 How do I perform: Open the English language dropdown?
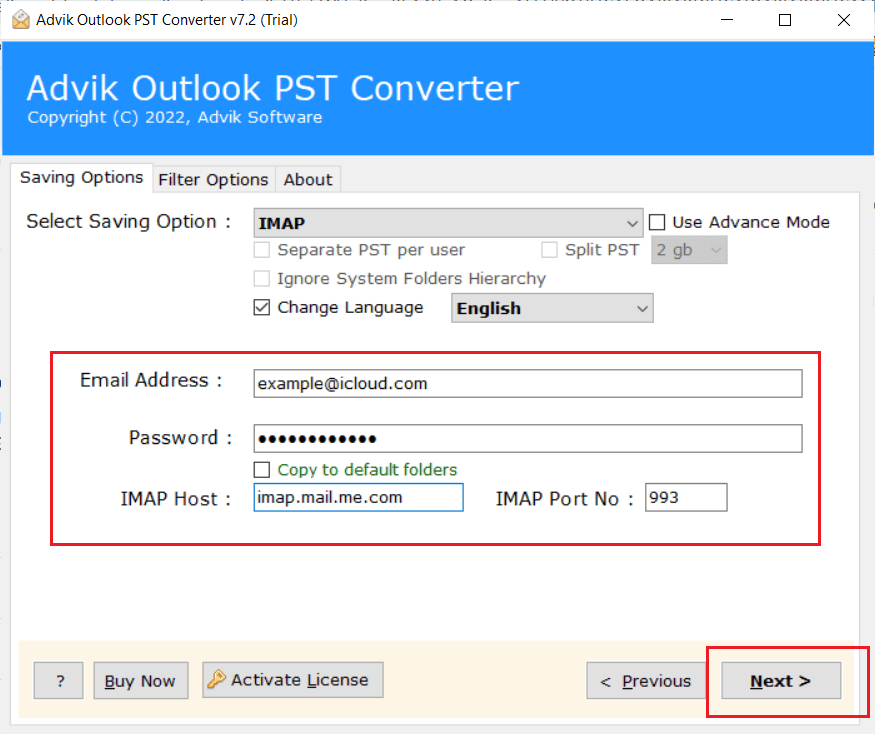tap(552, 308)
